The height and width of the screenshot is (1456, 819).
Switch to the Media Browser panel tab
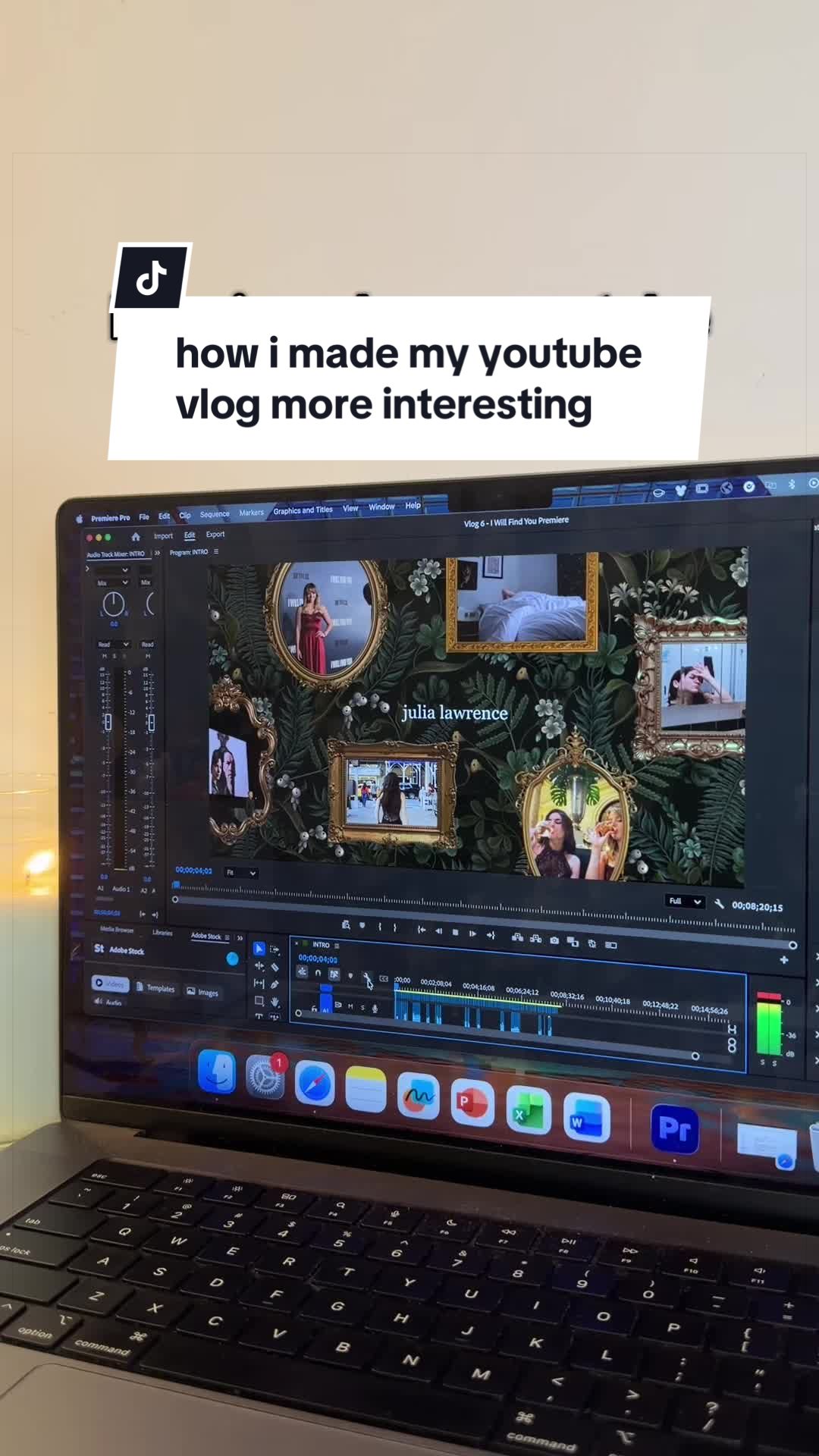pyautogui.click(x=117, y=930)
